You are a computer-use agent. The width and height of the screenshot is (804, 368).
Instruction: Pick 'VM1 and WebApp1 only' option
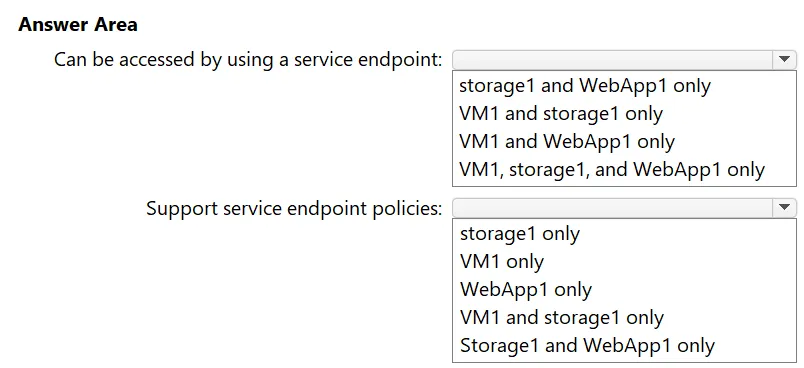pyautogui.click(x=567, y=141)
